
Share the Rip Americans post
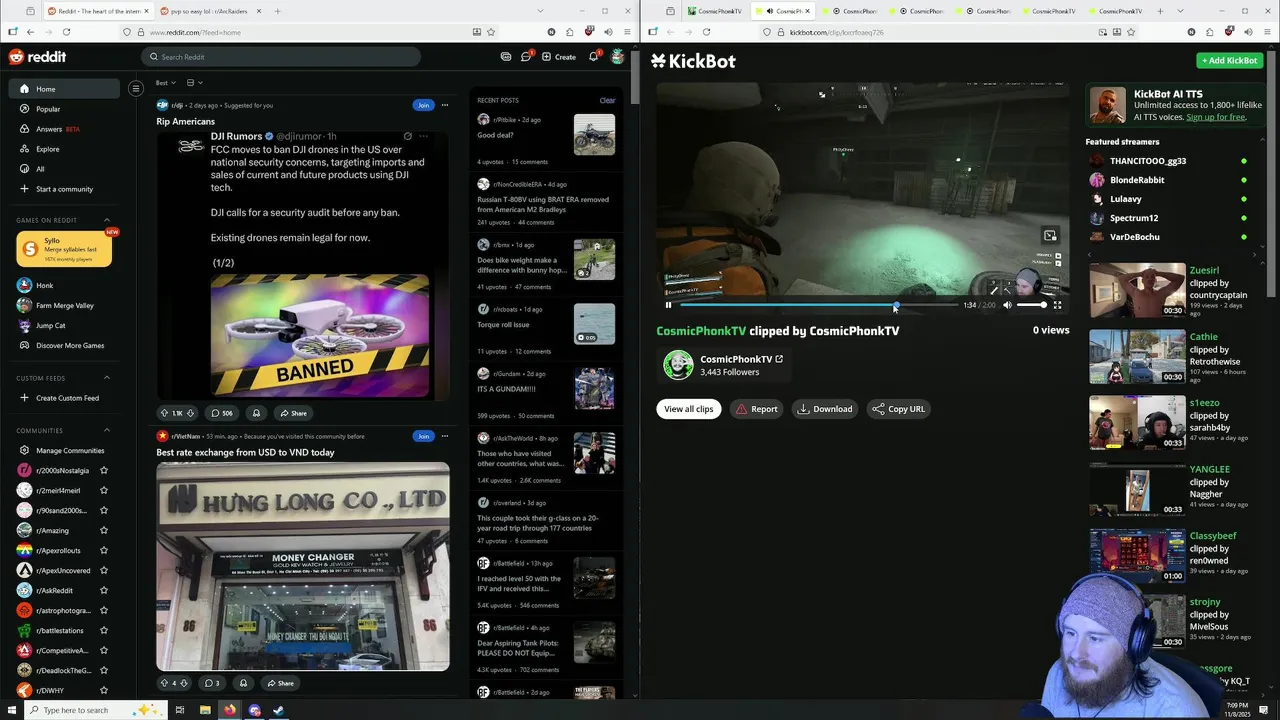[293, 413]
